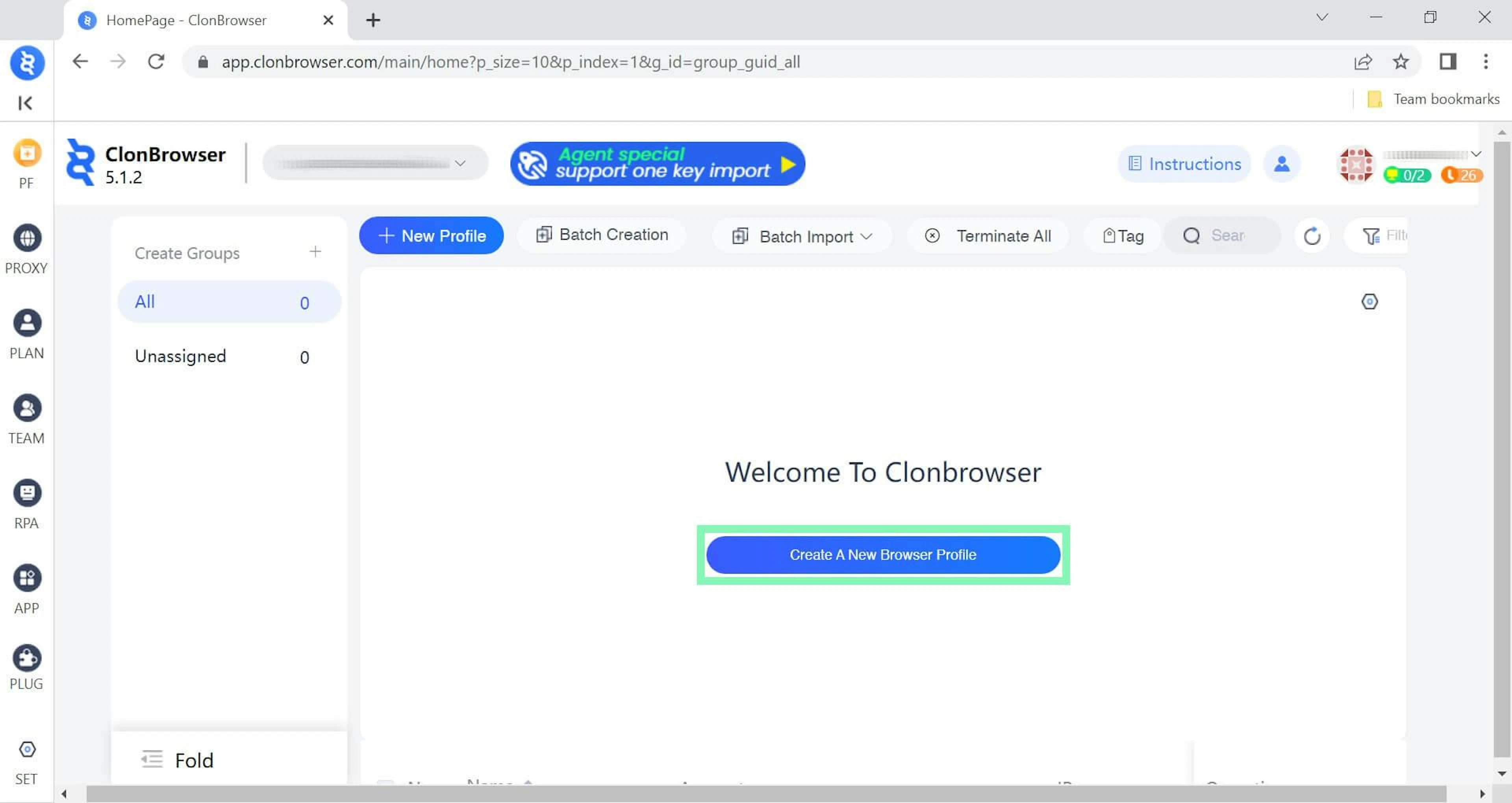The height and width of the screenshot is (803, 1512).
Task: Click the horizontal scrollbar at bottom
Action: click(x=766, y=794)
